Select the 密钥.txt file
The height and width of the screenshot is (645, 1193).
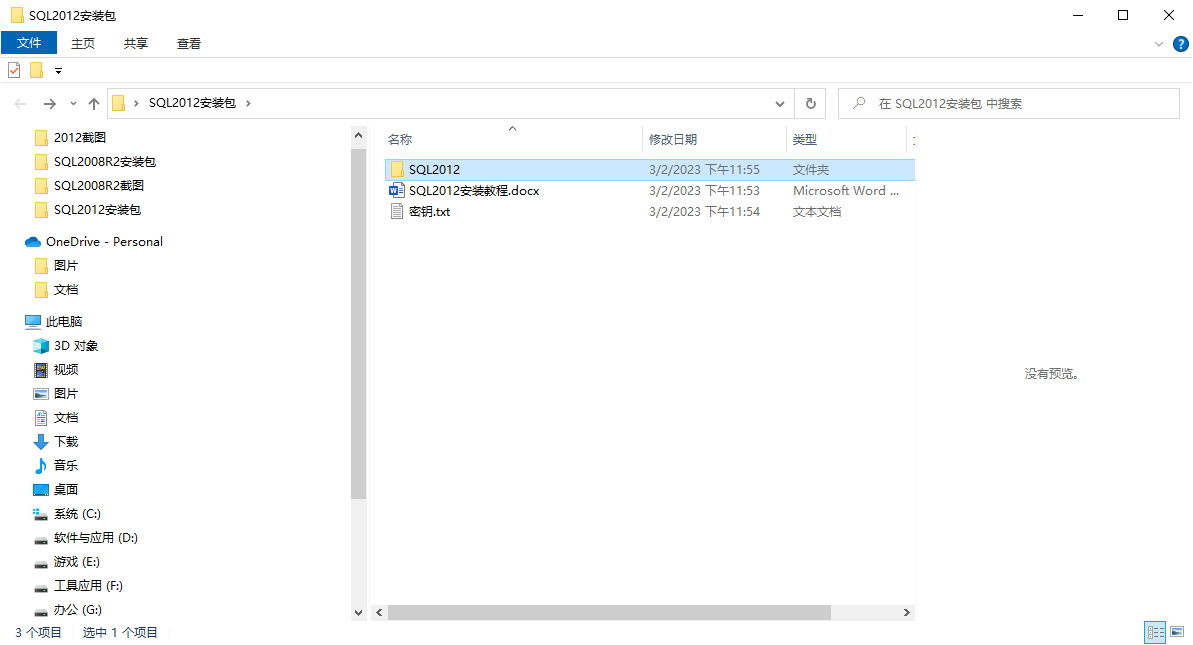coord(429,212)
